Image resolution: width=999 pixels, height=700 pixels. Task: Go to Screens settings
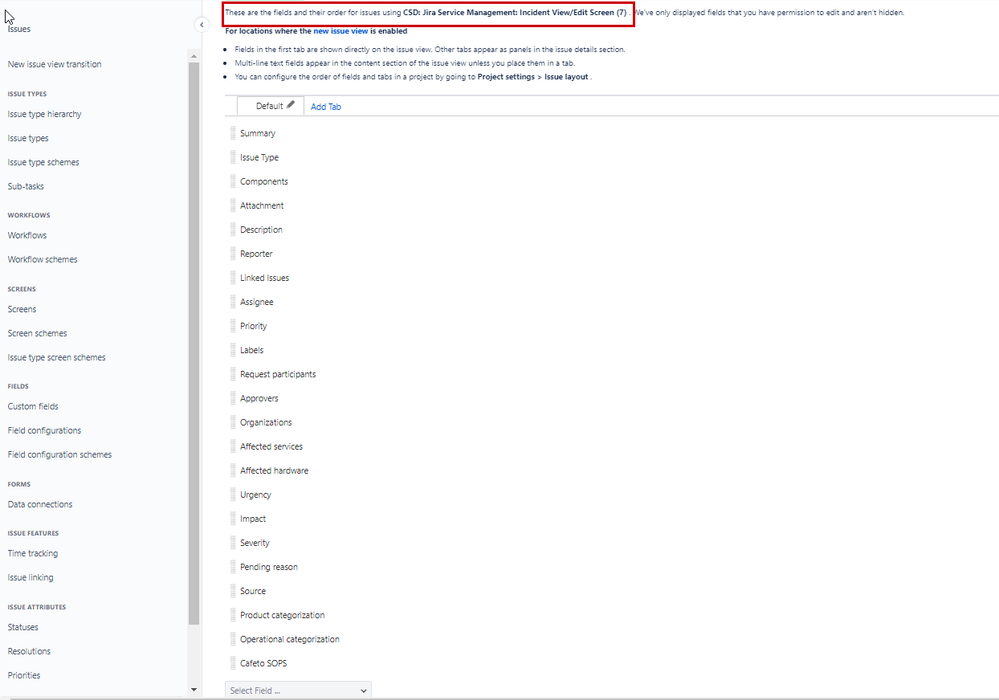click(x=22, y=310)
